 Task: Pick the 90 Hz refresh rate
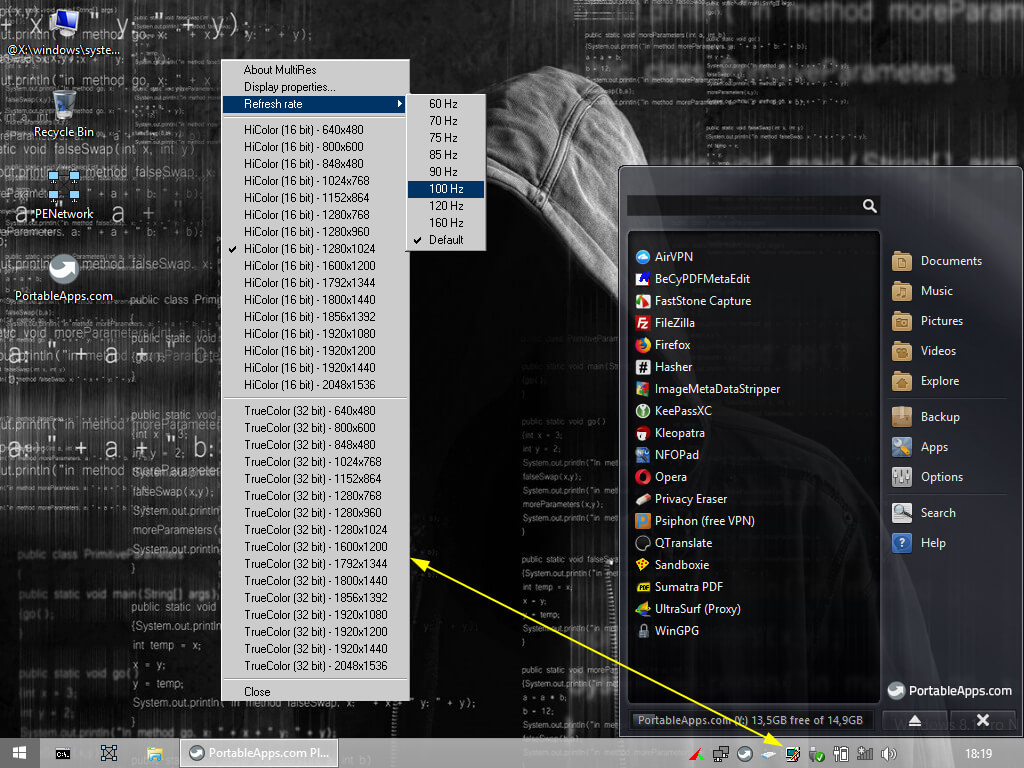pos(446,172)
